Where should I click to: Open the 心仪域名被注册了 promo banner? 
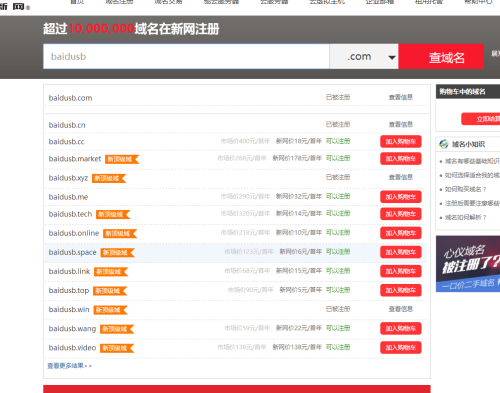click(x=468, y=264)
